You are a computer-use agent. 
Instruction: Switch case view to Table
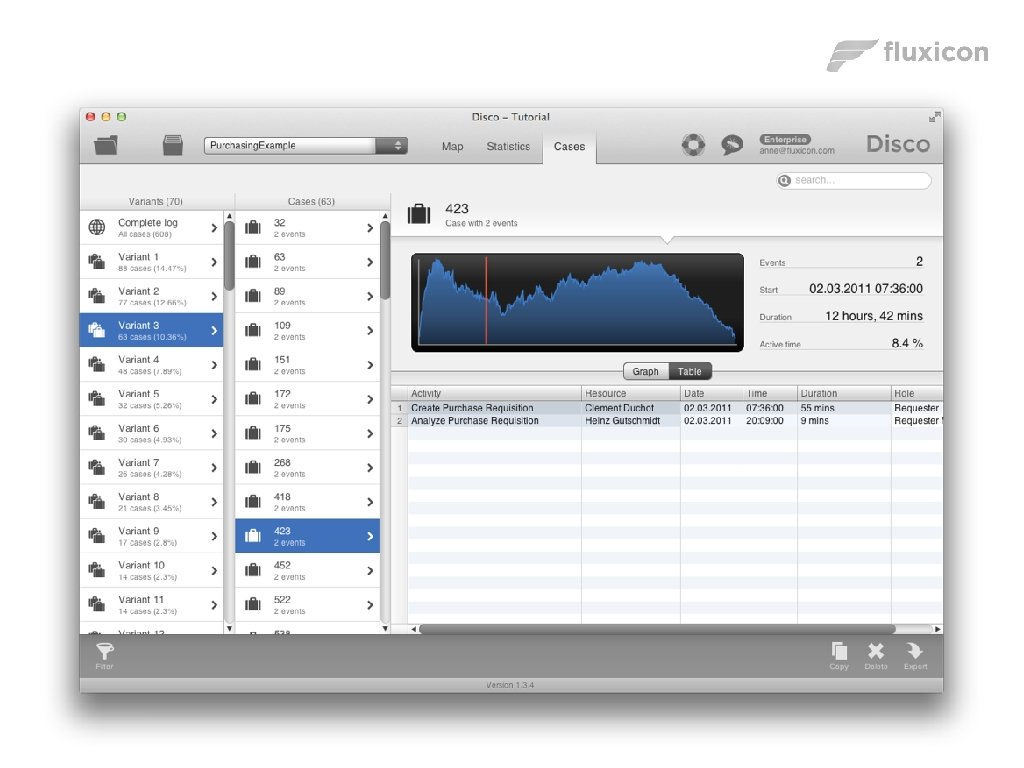(690, 372)
